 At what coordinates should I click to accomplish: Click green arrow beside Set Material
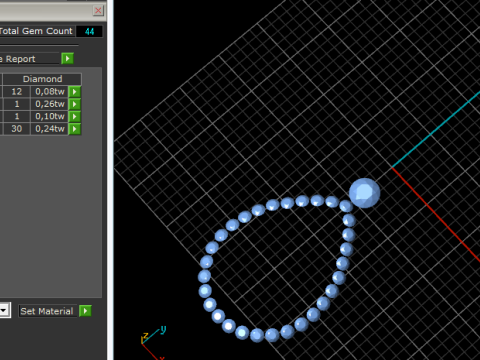(x=85, y=311)
